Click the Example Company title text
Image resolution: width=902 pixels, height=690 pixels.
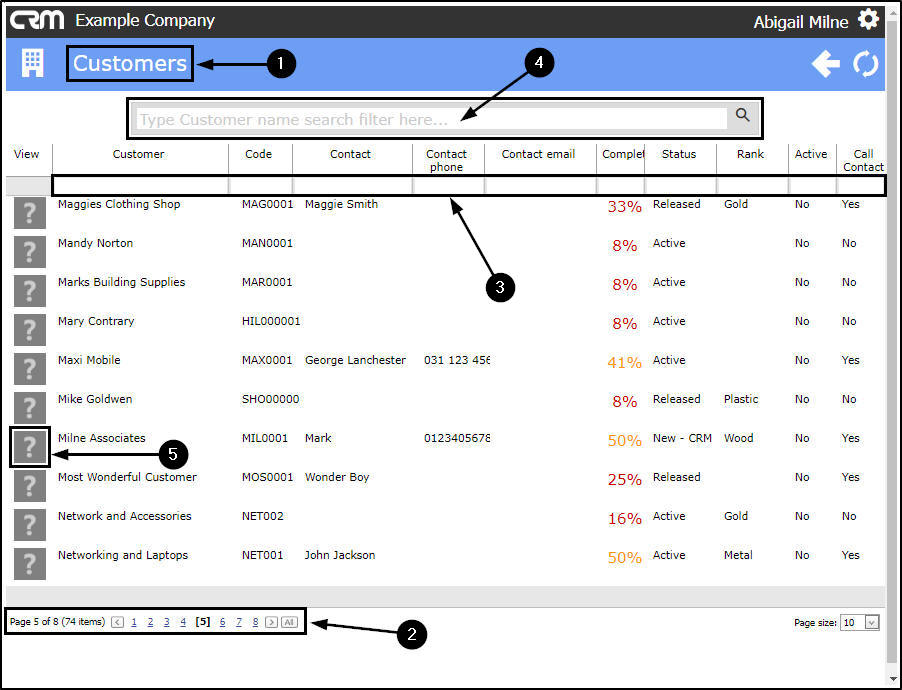click(145, 20)
